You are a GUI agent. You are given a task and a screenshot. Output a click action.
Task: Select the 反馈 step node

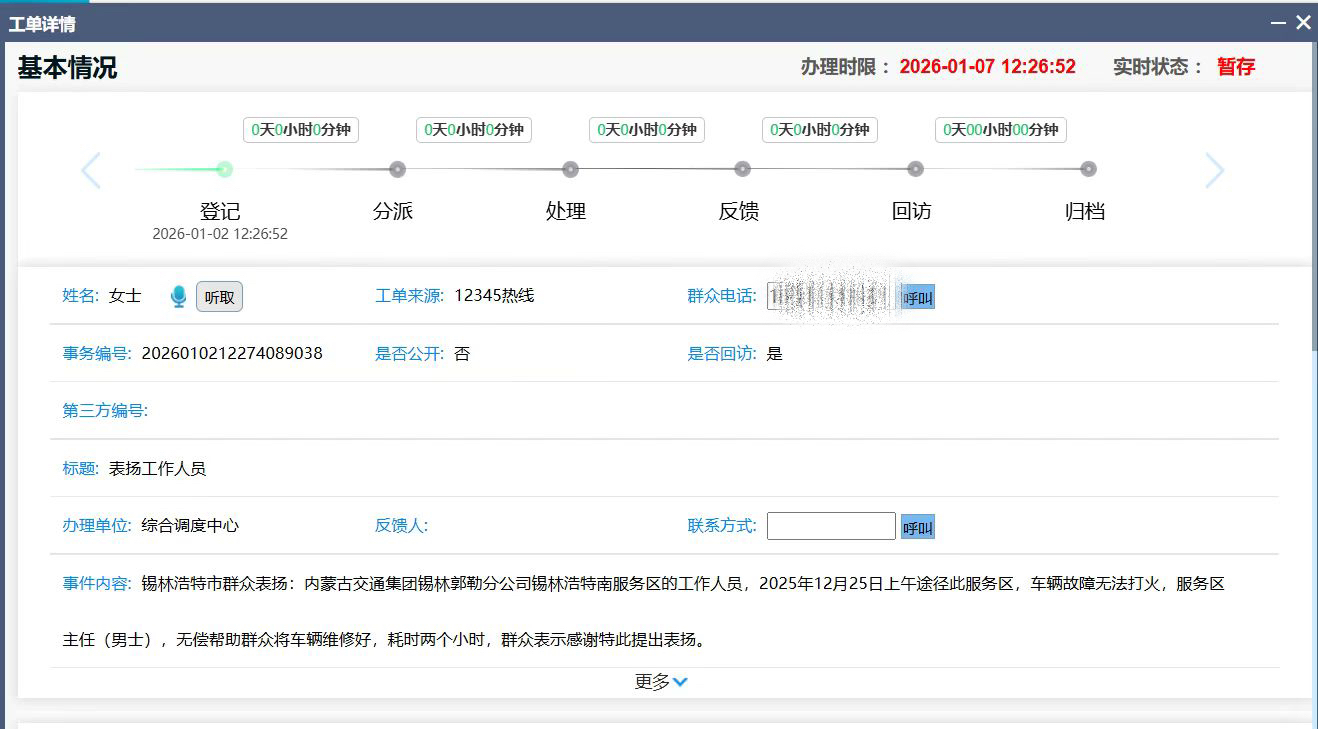tap(742, 169)
